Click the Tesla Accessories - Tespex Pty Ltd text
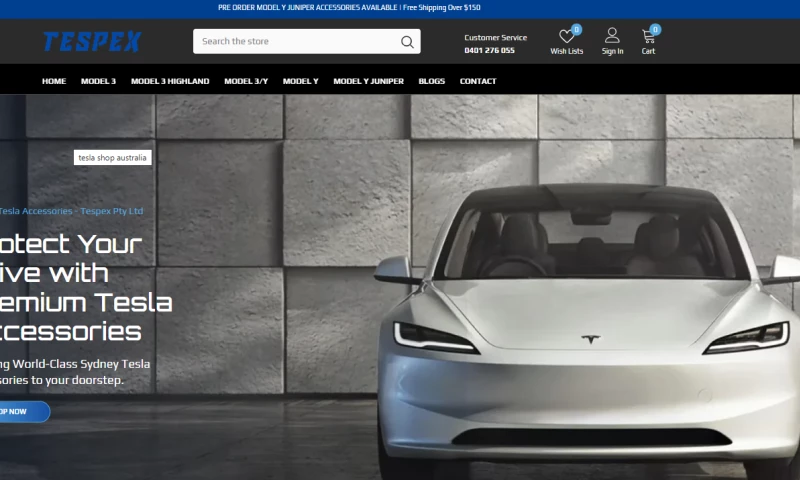The width and height of the screenshot is (800, 480). [71, 211]
